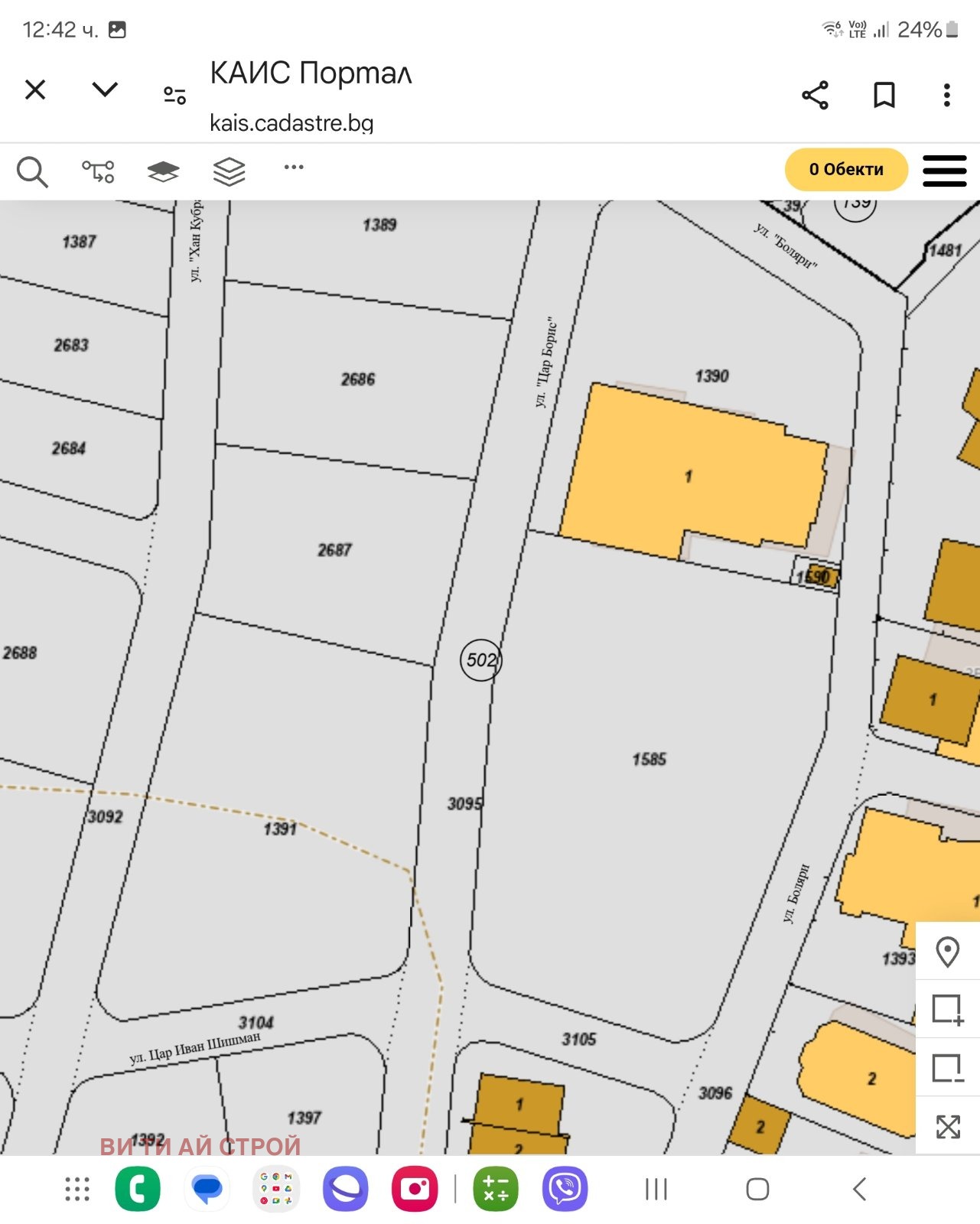
Task: Toggle fullscreen map extent
Action: pyautogui.click(x=947, y=1126)
